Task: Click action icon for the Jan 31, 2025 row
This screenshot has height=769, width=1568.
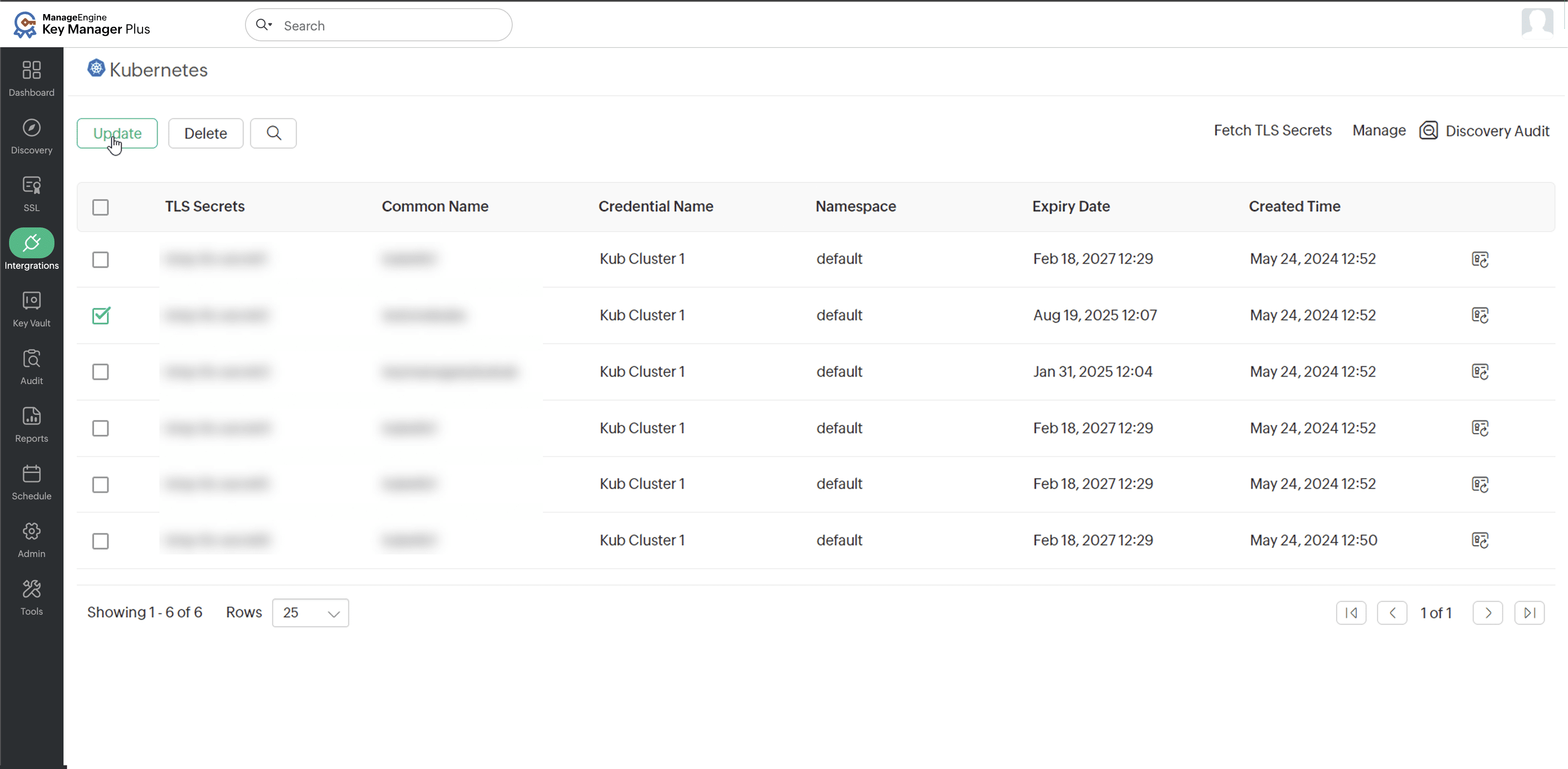Action: 1480,371
